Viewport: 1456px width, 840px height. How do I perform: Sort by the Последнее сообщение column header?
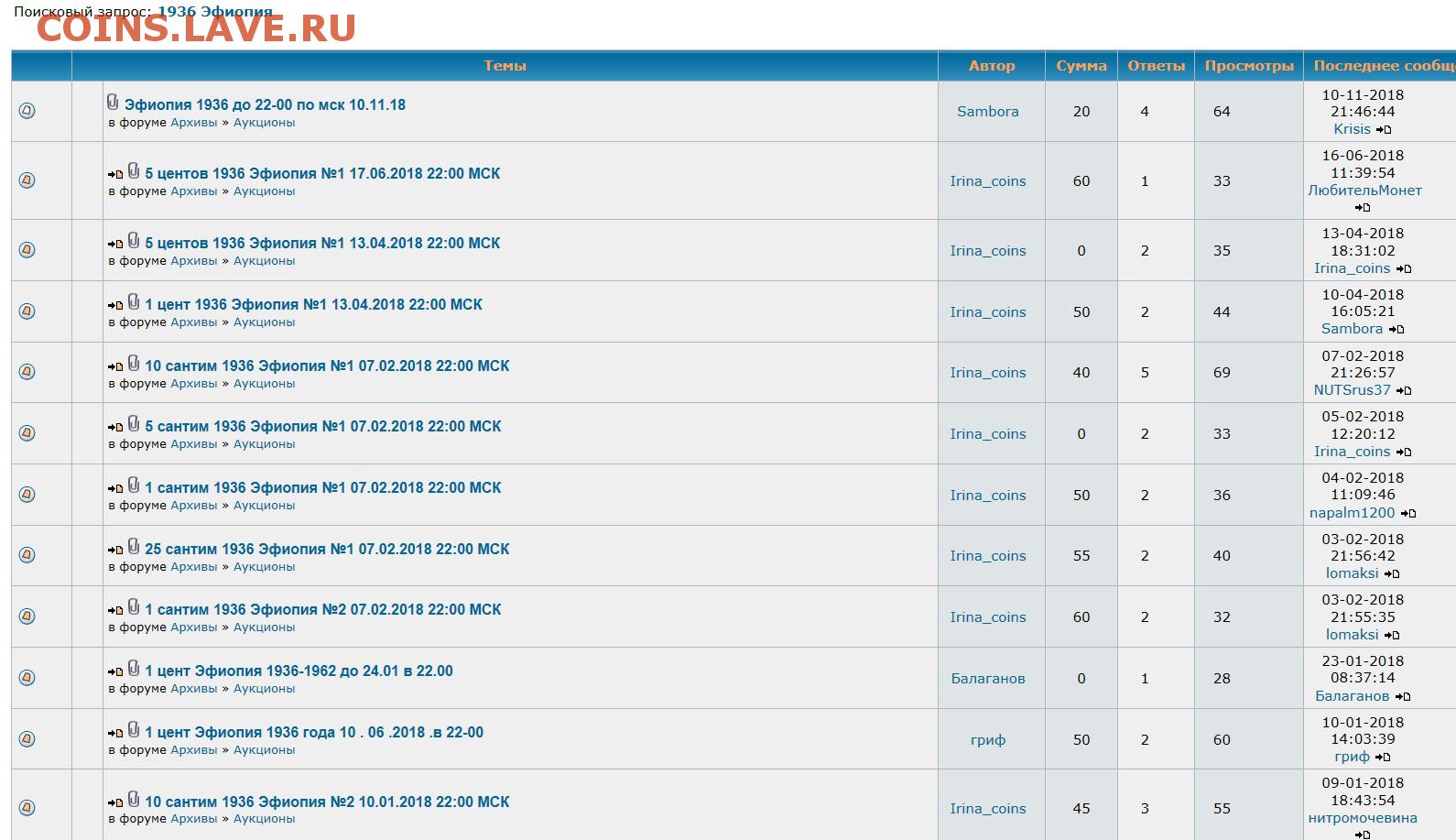(1384, 66)
